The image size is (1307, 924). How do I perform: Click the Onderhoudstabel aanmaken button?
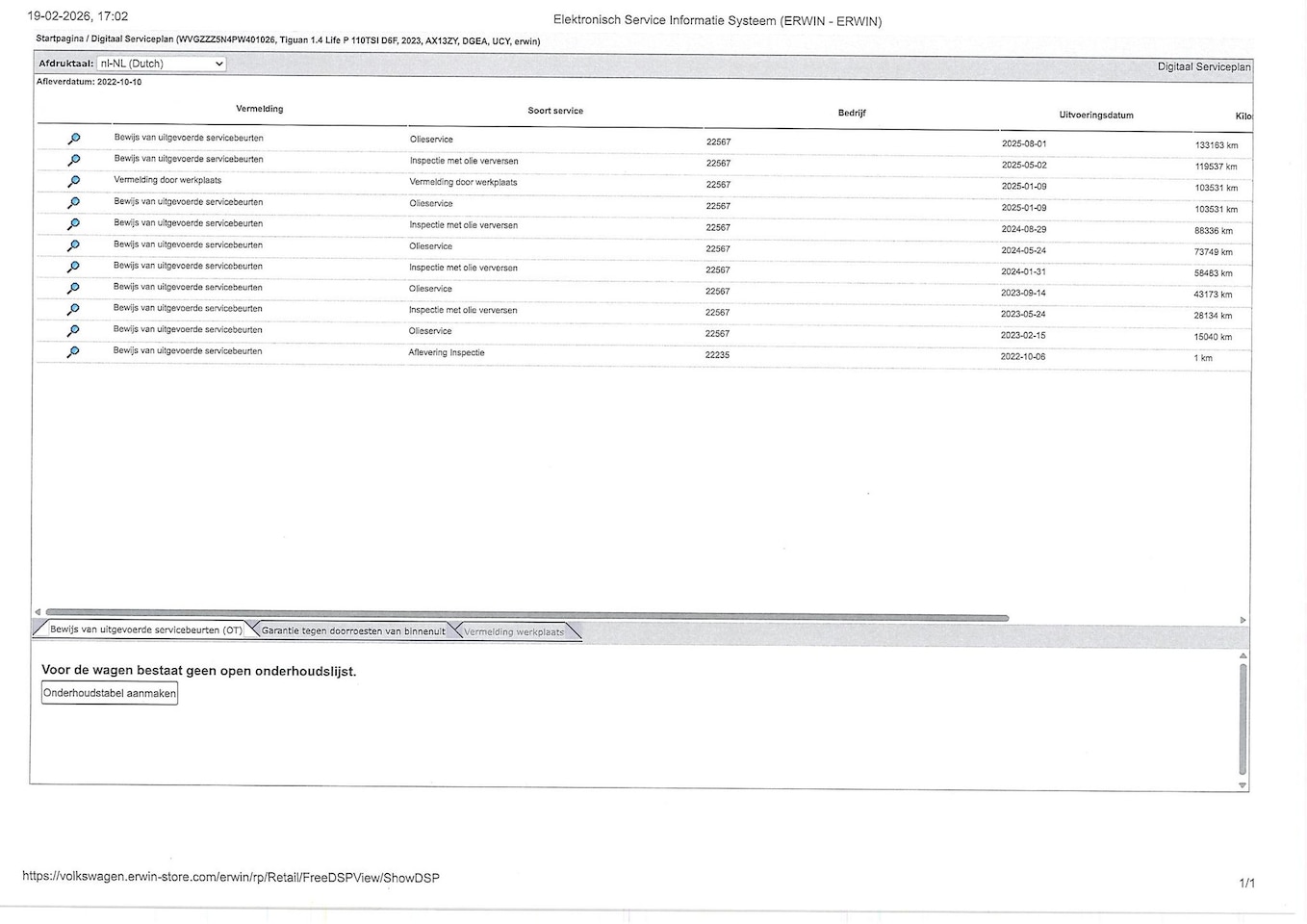(110, 693)
